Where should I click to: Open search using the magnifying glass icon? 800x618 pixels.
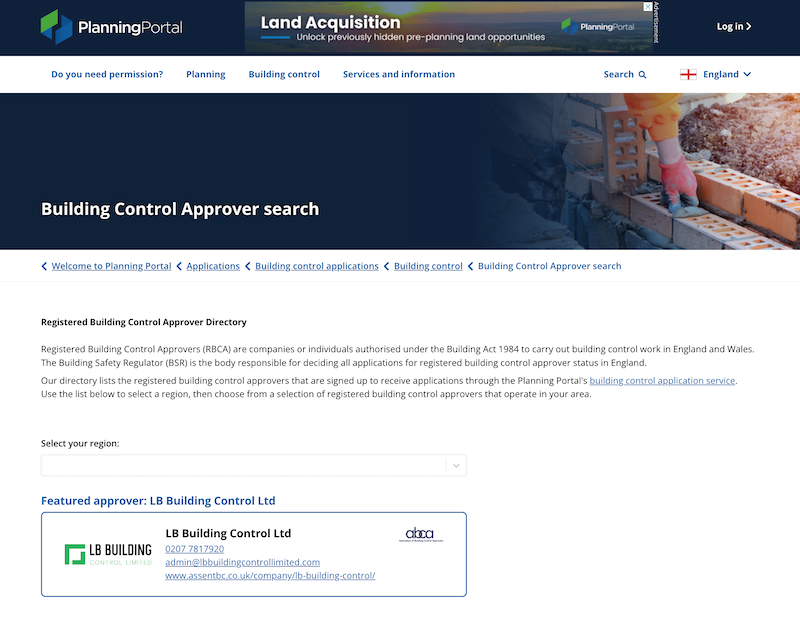tap(644, 74)
